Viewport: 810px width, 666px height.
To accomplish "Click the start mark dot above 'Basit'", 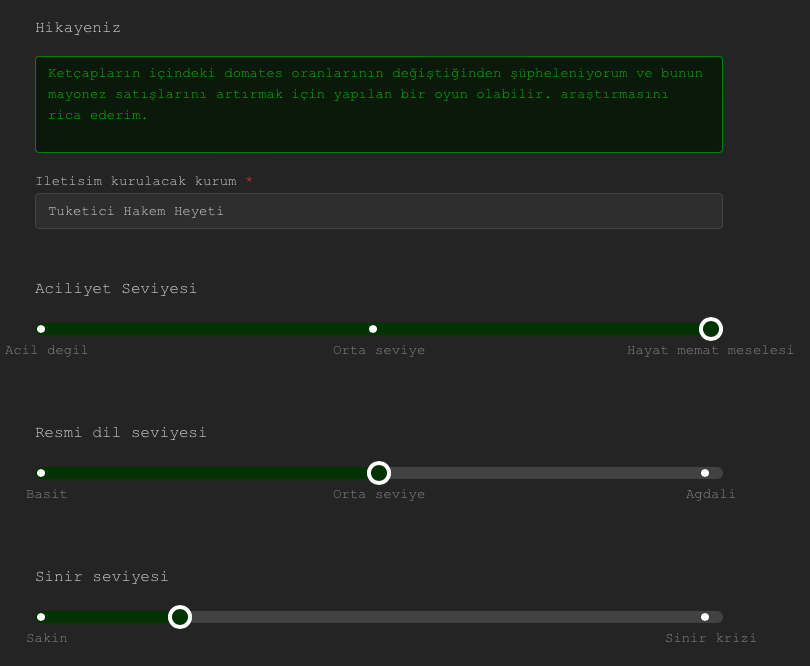I will click(x=41, y=473).
